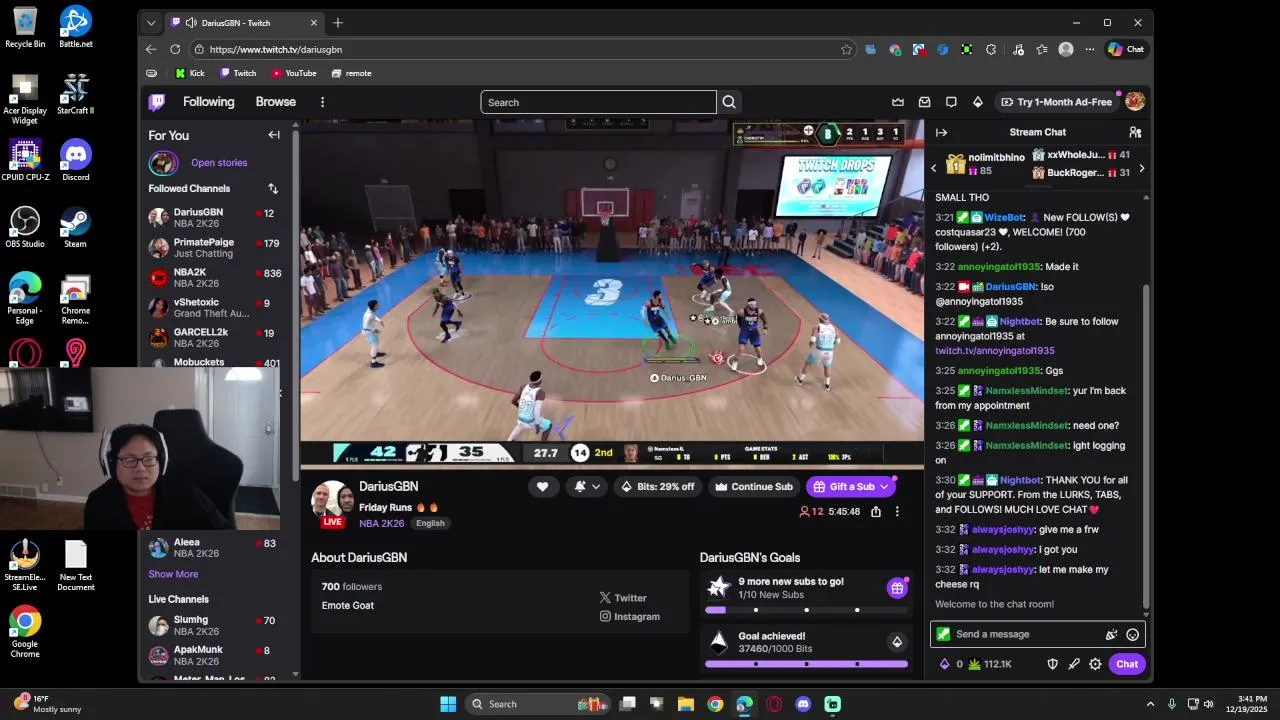Click the Twitch logo home icon
Viewport: 1280px width, 720px height.
tap(157, 102)
